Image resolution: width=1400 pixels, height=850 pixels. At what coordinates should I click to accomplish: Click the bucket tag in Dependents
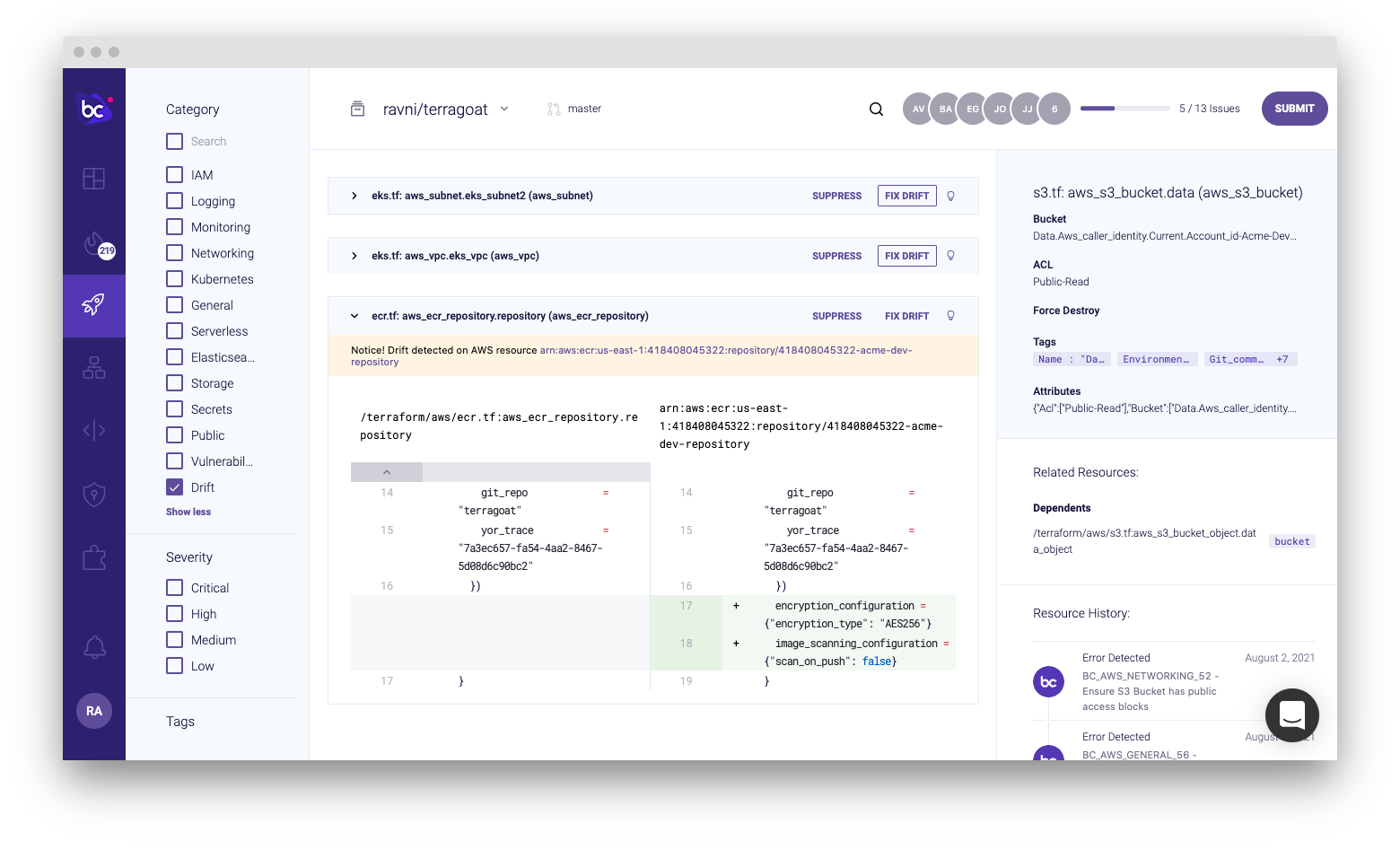click(1292, 541)
